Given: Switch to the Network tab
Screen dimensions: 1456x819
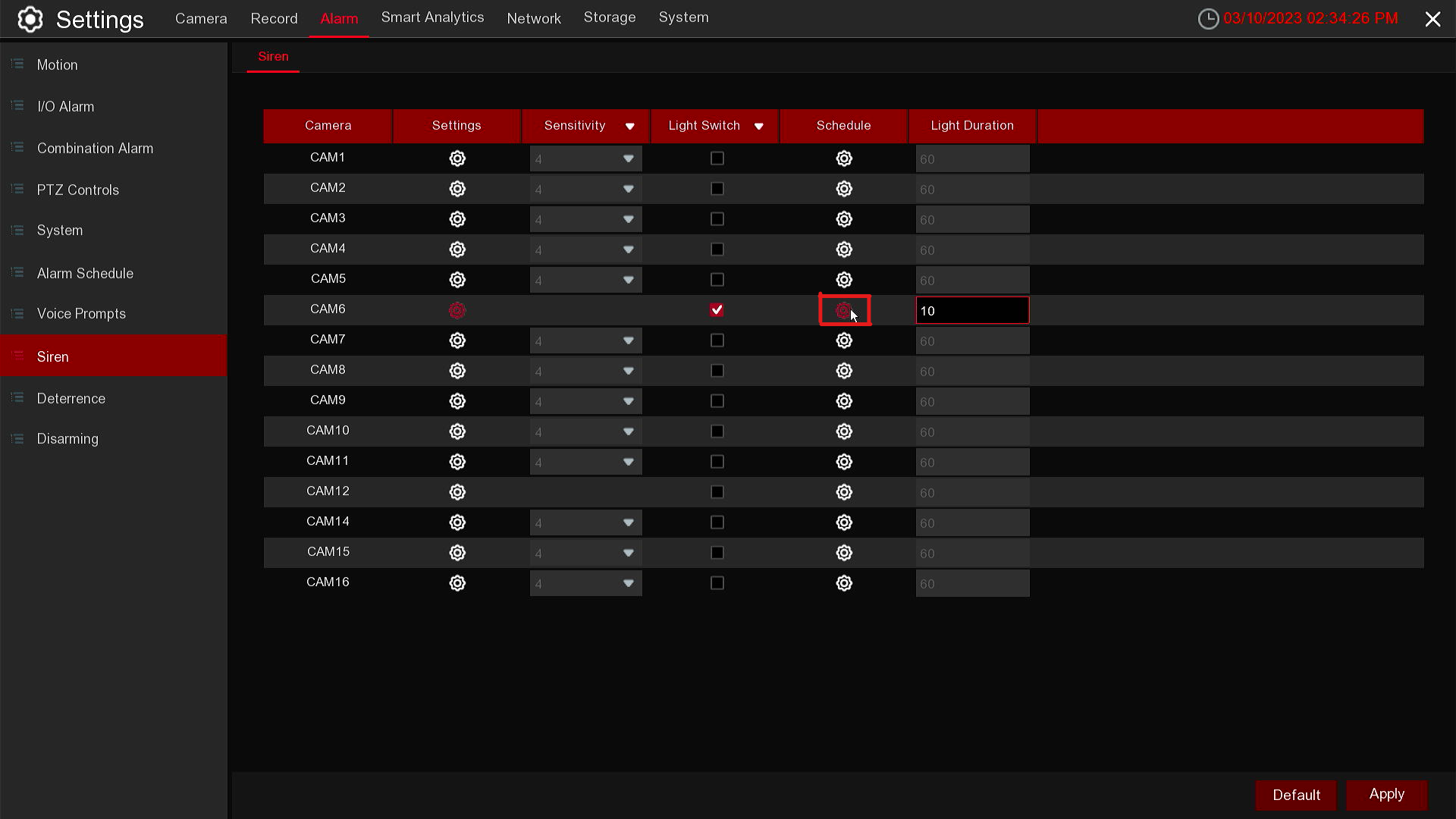Looking at the screenshot, I should click(533, 18).
